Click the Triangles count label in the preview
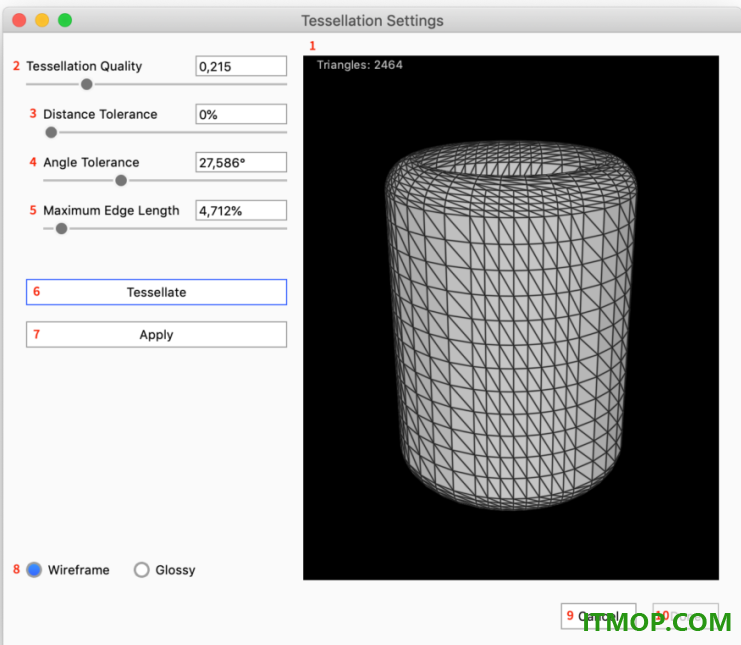This screenshot has width=741, height=645. (x=360, y=65)
